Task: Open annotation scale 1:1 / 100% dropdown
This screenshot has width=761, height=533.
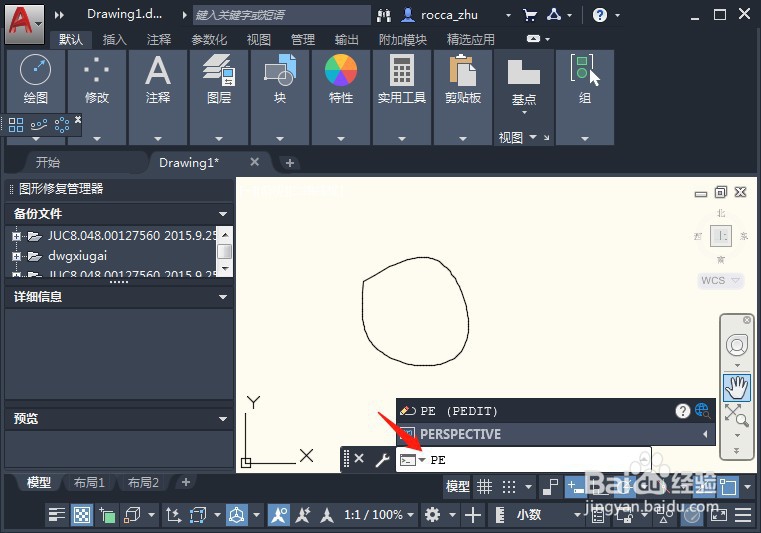Action: (x=379, y=515)
